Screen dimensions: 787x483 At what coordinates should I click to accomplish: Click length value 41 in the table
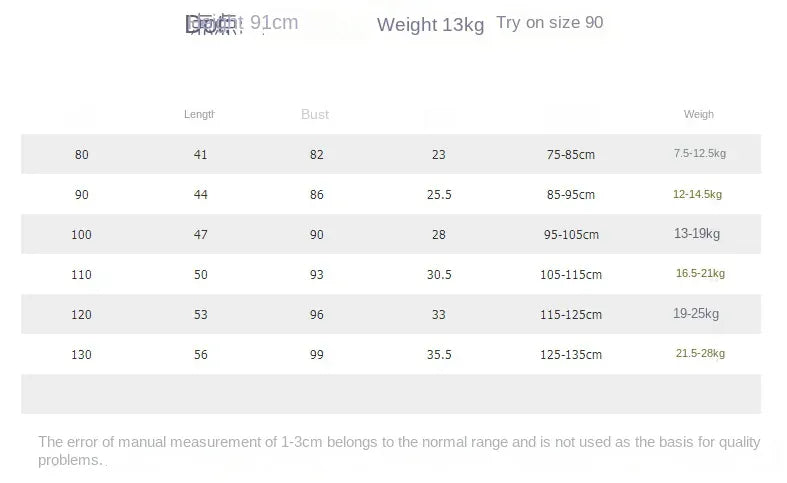pyautogui.click(x=201, y=155)
